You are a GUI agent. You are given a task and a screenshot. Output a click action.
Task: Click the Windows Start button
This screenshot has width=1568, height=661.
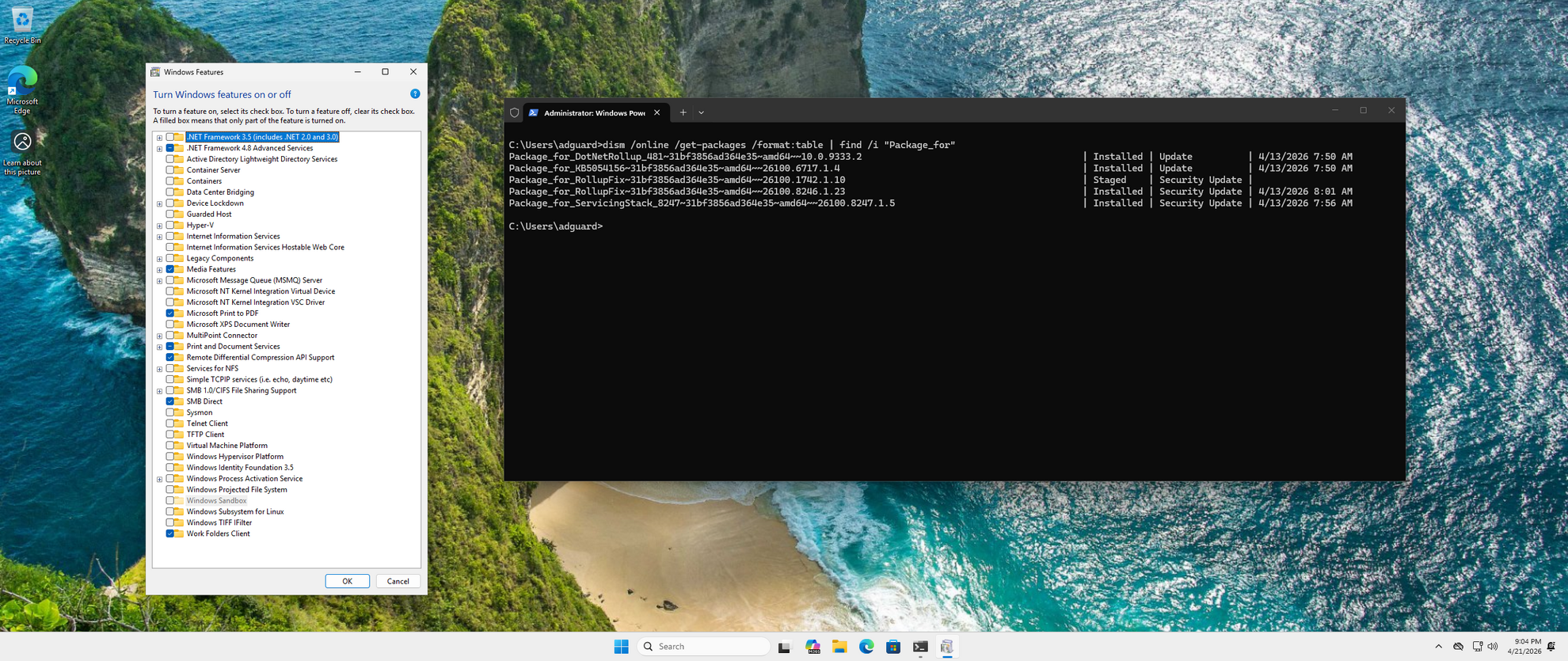[x=621, y=647]
